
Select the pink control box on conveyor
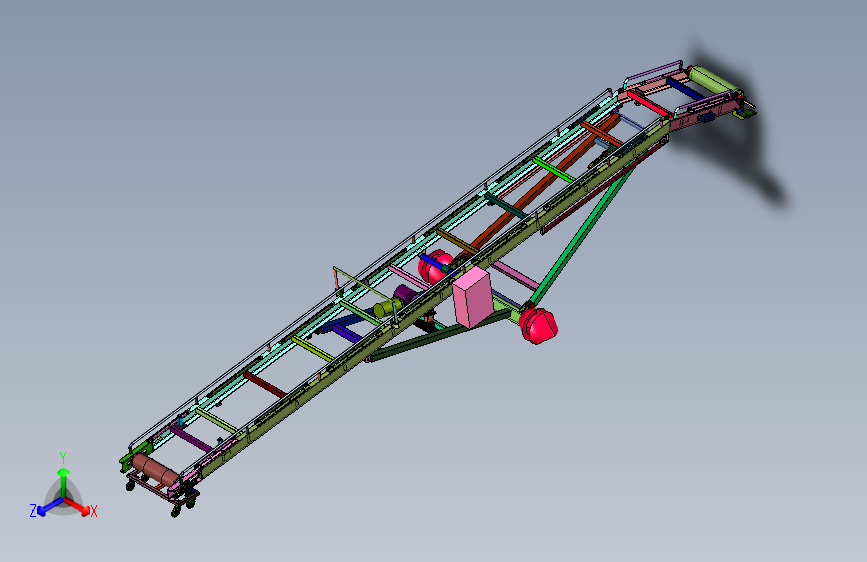coord(473,298)
